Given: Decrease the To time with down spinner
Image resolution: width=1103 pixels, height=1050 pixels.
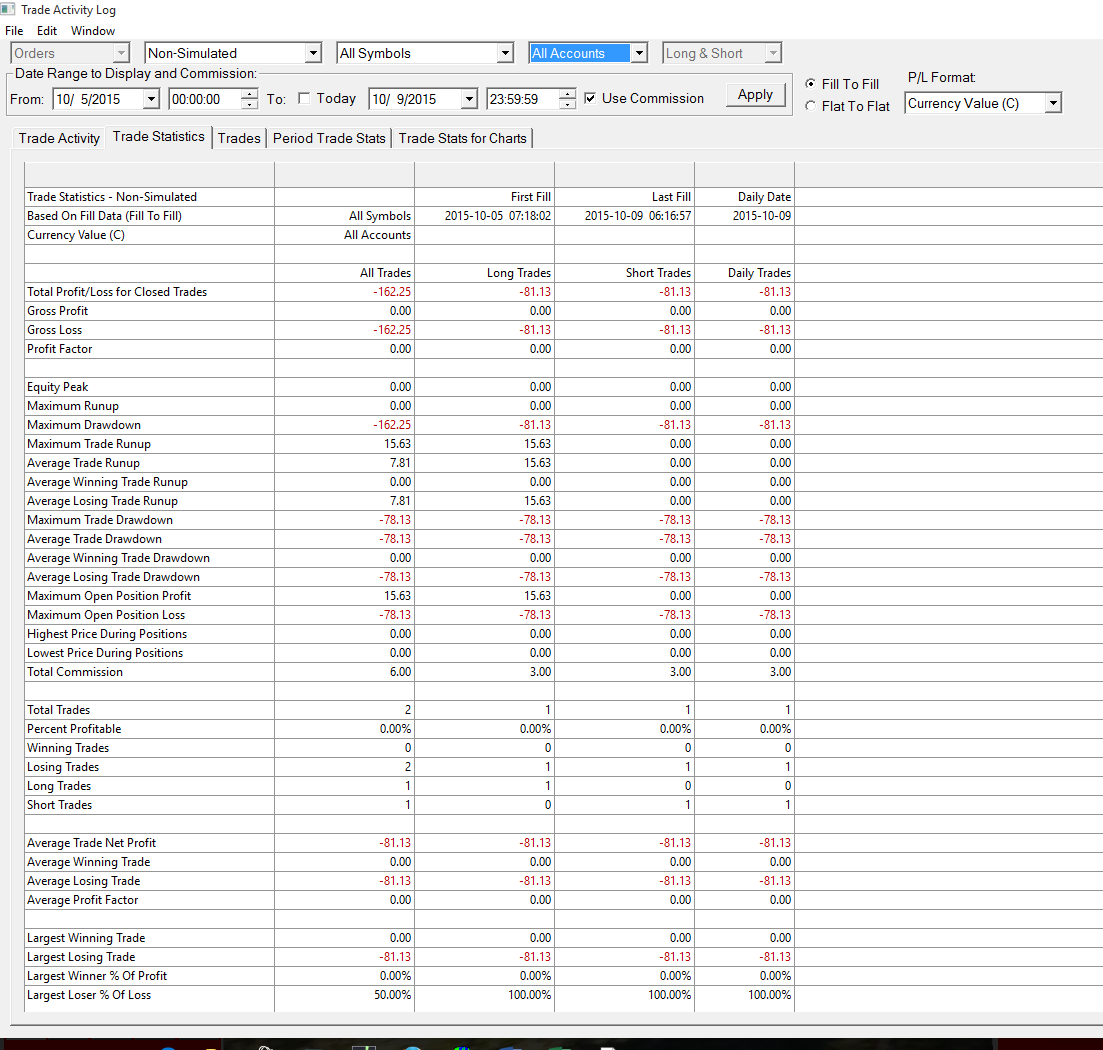Looking at the screenshot, I should coord(568,104).
